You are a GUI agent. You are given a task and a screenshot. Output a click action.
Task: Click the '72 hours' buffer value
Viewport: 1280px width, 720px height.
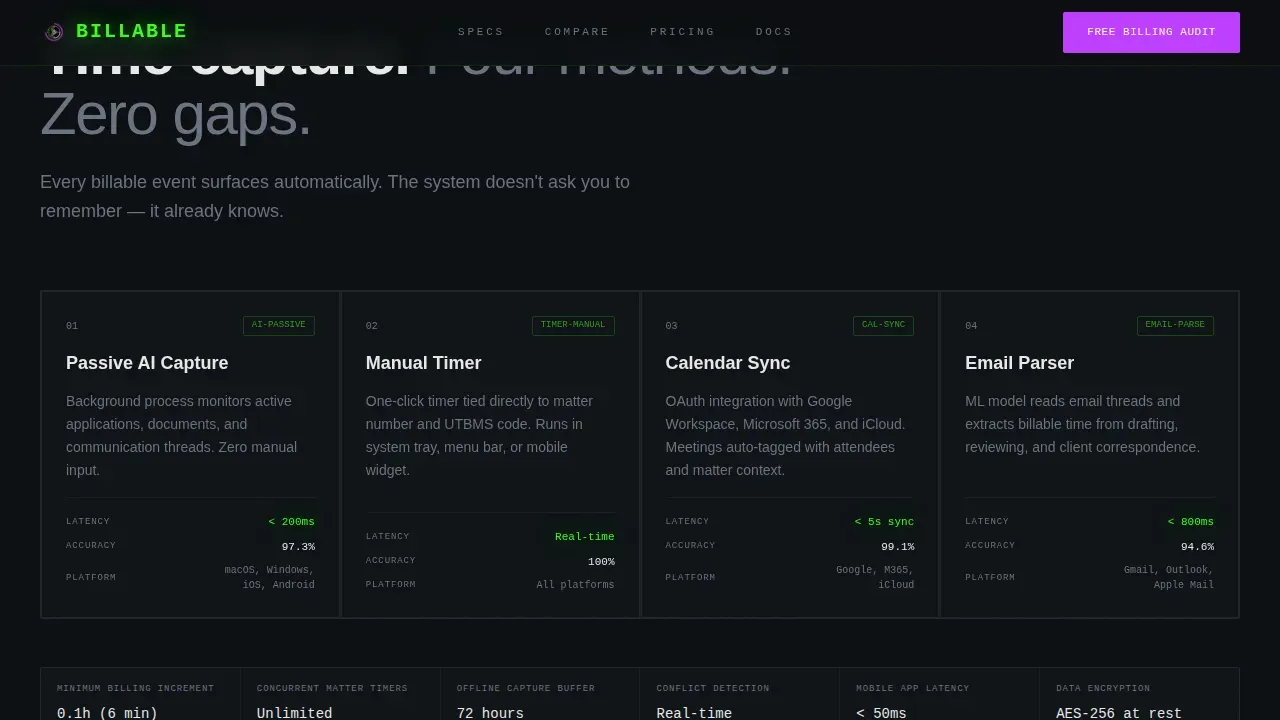tap(490, 713)
